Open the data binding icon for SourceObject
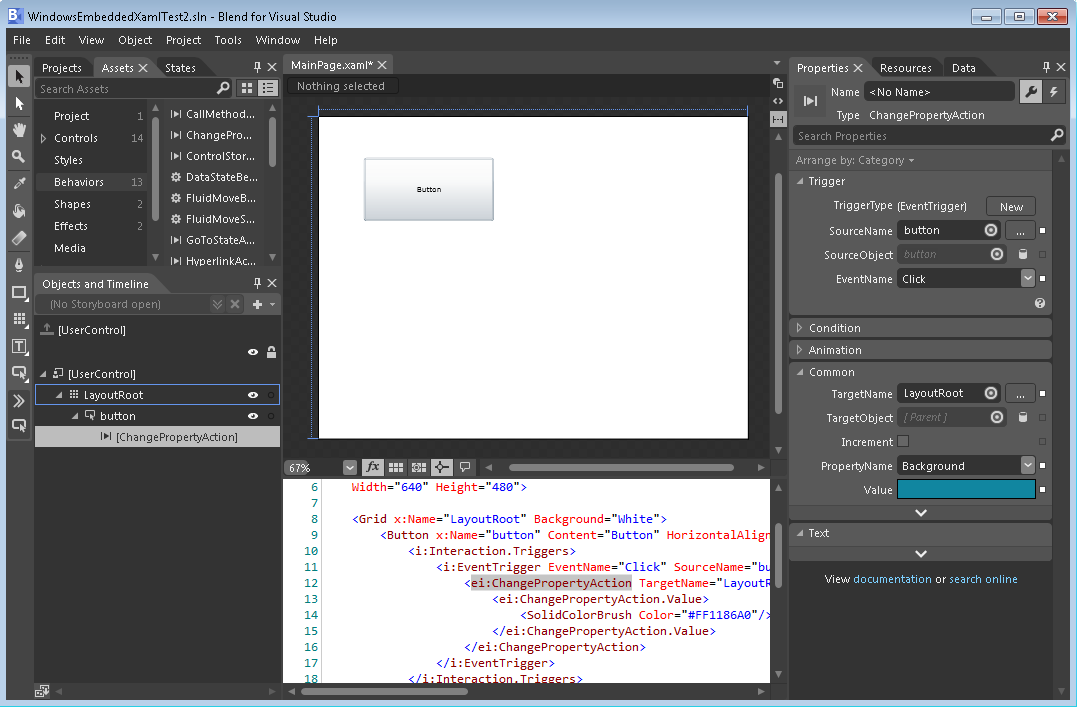The image size is (1077, 707). pyautogui.click(x=1023, y=254)
